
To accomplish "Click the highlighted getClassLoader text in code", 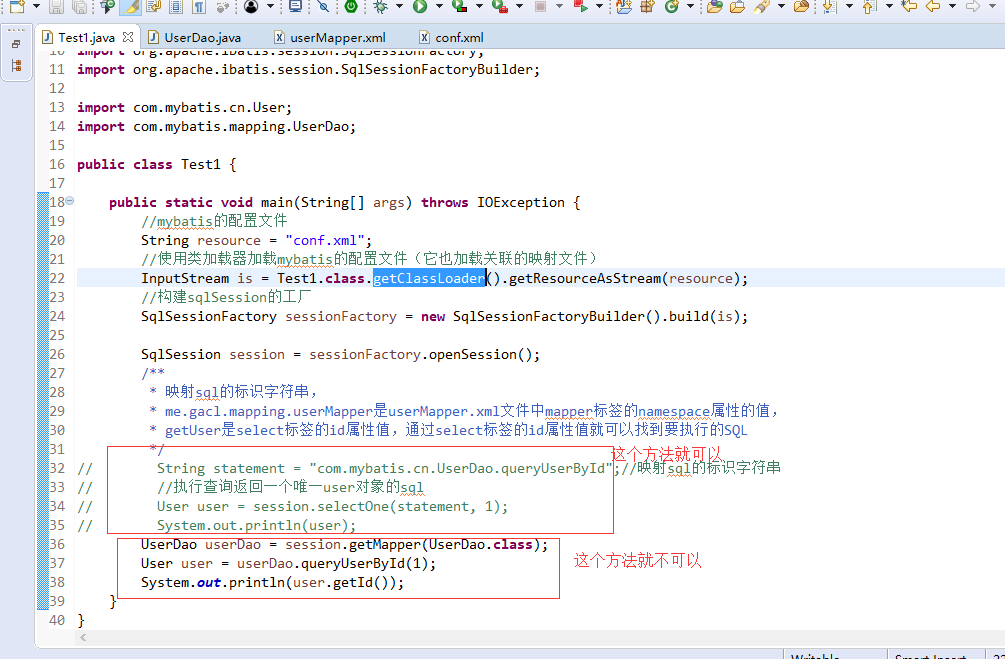I will [x=429, y=278].
